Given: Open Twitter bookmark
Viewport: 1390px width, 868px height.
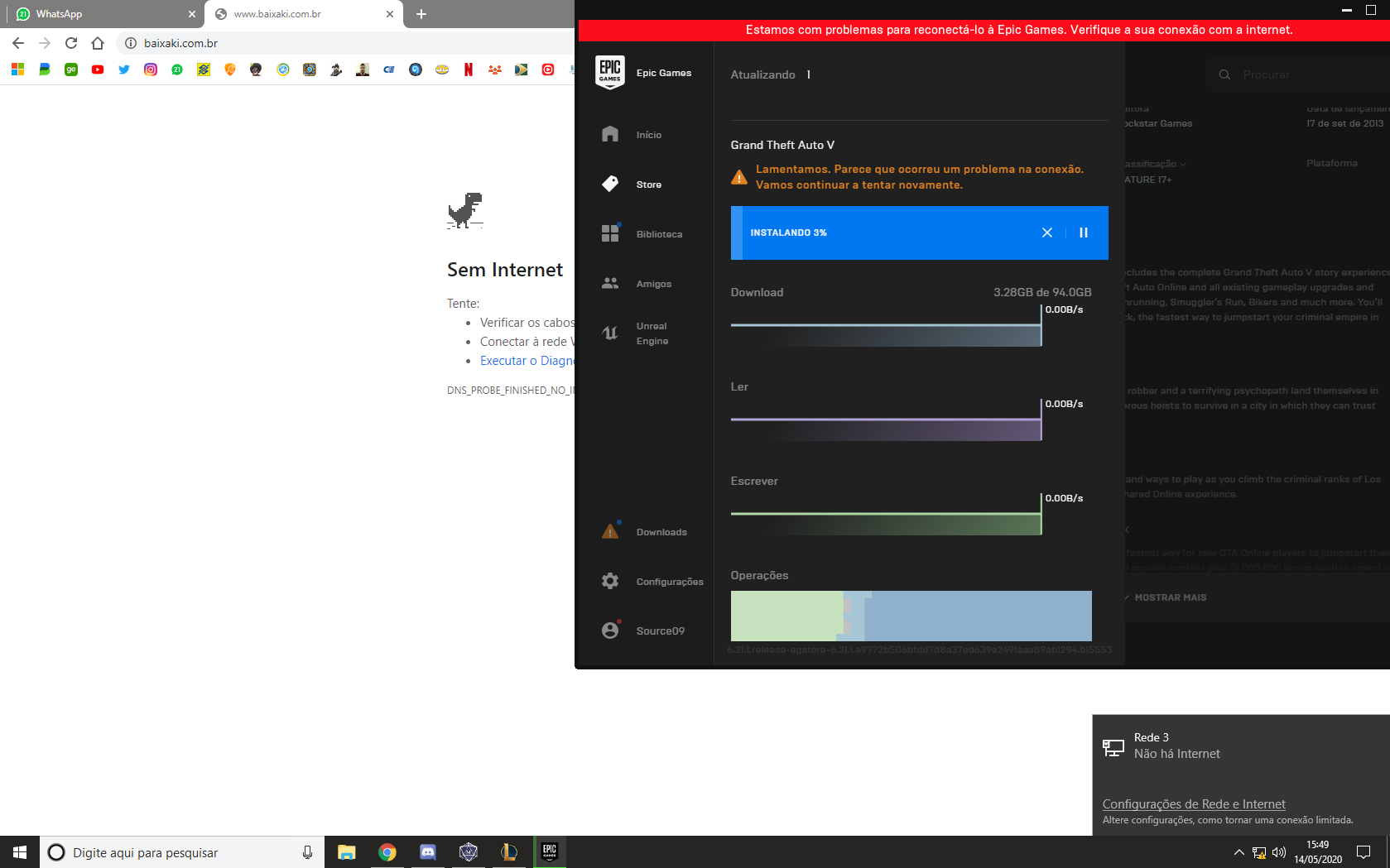Looking at the screenshot, I should coord(124,70).
